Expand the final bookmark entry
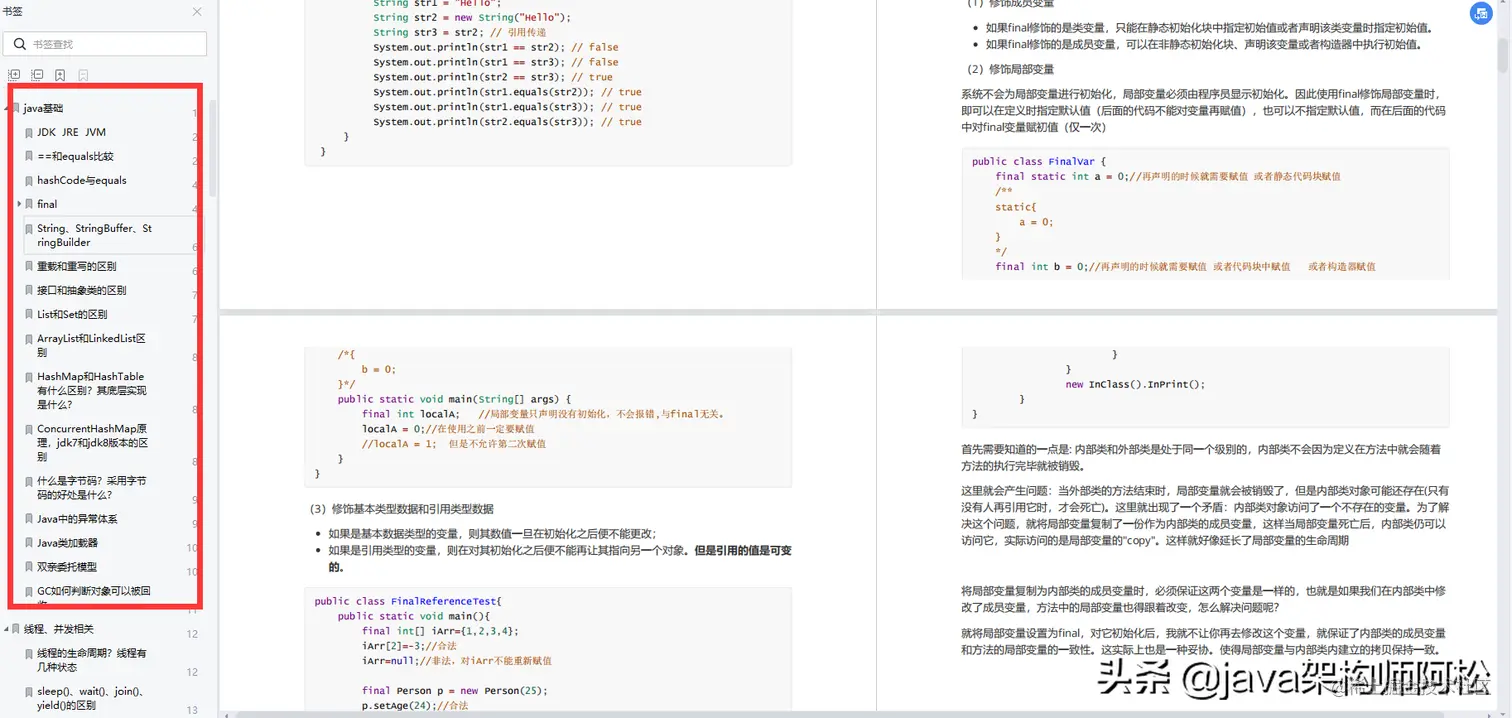The image size is (1512, 718). [x=20, y=204]
